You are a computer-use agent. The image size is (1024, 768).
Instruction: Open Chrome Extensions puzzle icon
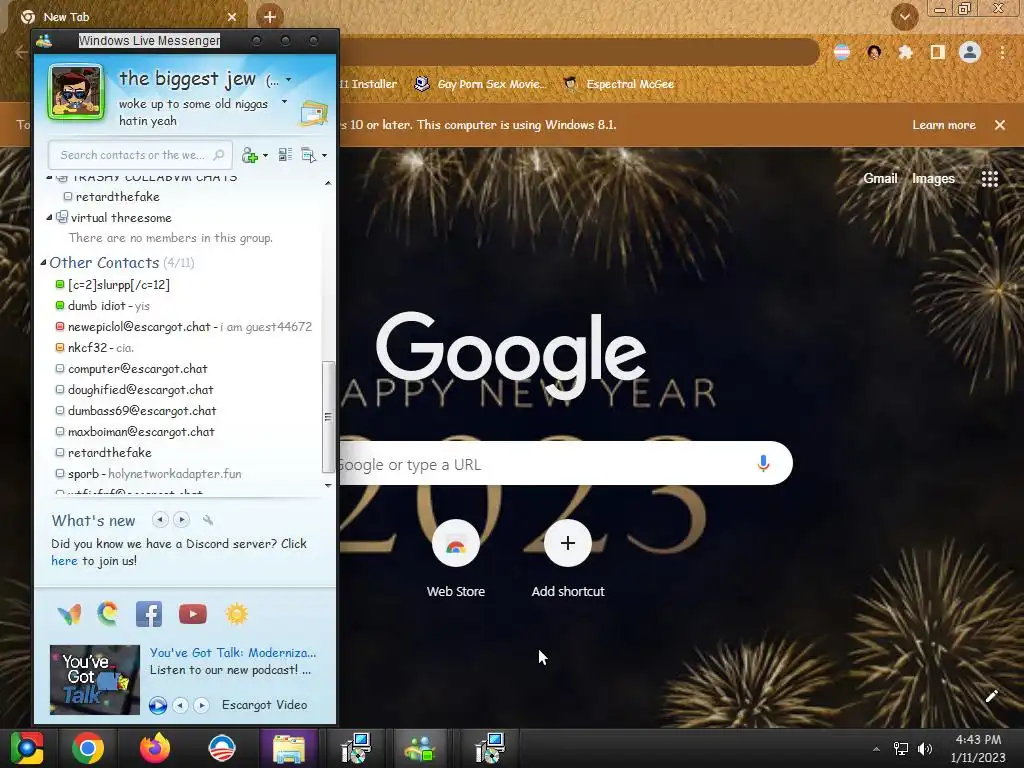coord(905,52)
